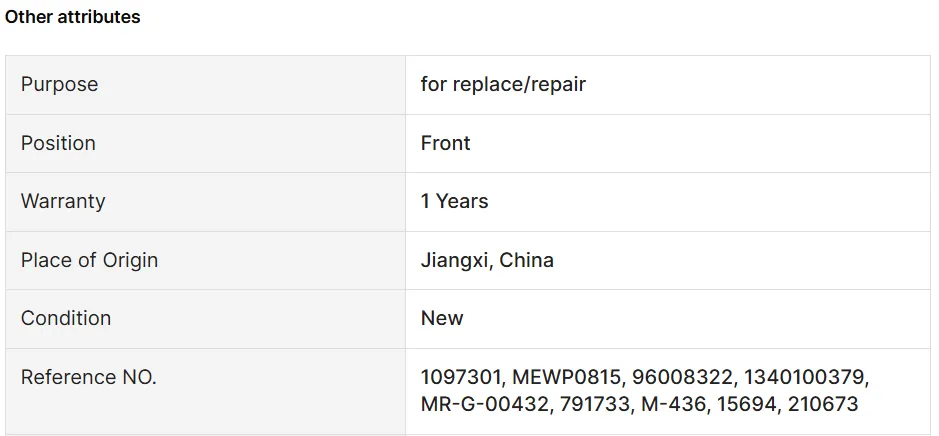The image size is (939, 436).
Task: Select the "Jiangxi, China" origin value
Action: (487, 260)
